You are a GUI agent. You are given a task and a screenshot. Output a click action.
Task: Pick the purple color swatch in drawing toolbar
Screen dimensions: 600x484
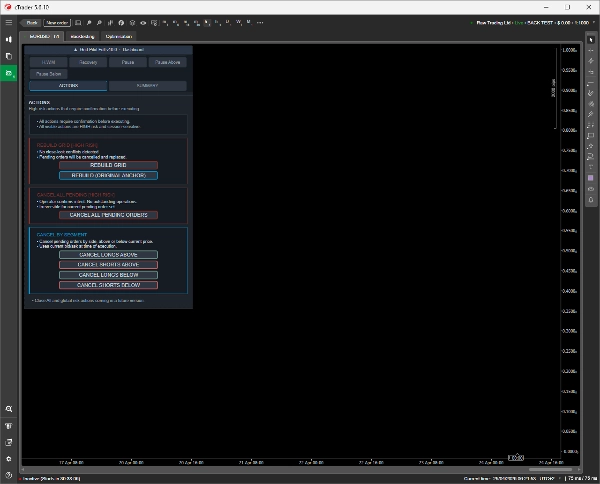(590, 177)
